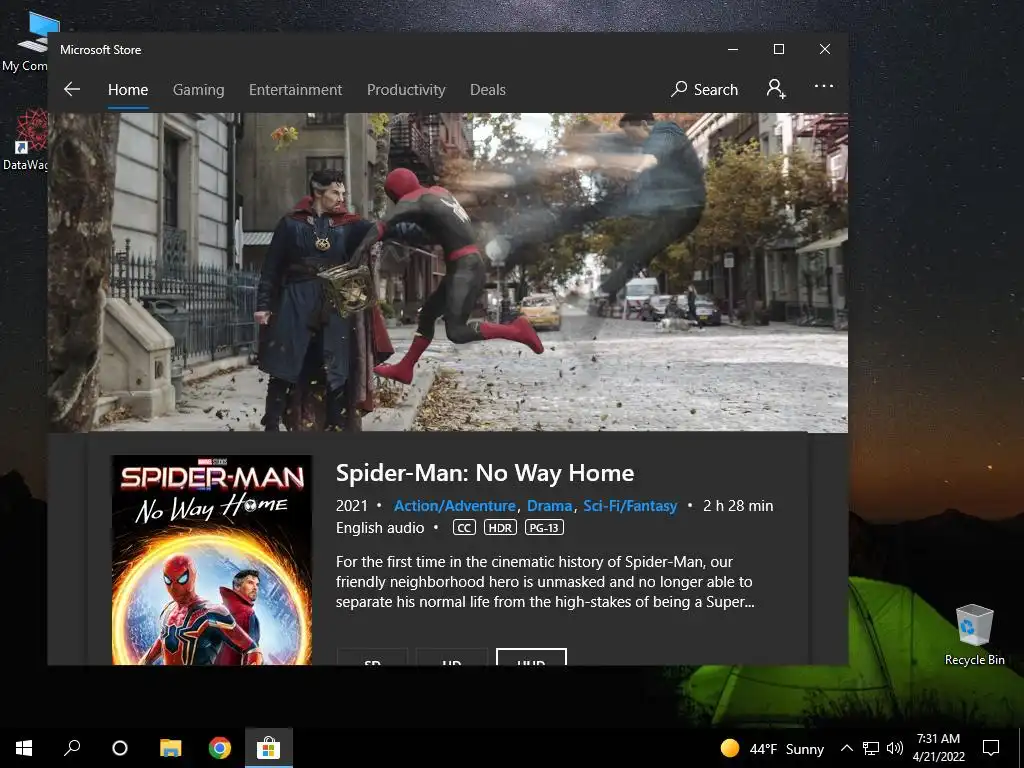Click the 2021 release year
Image resolution: width=1024 pixels, height=768 pixels.
point(352,505)
